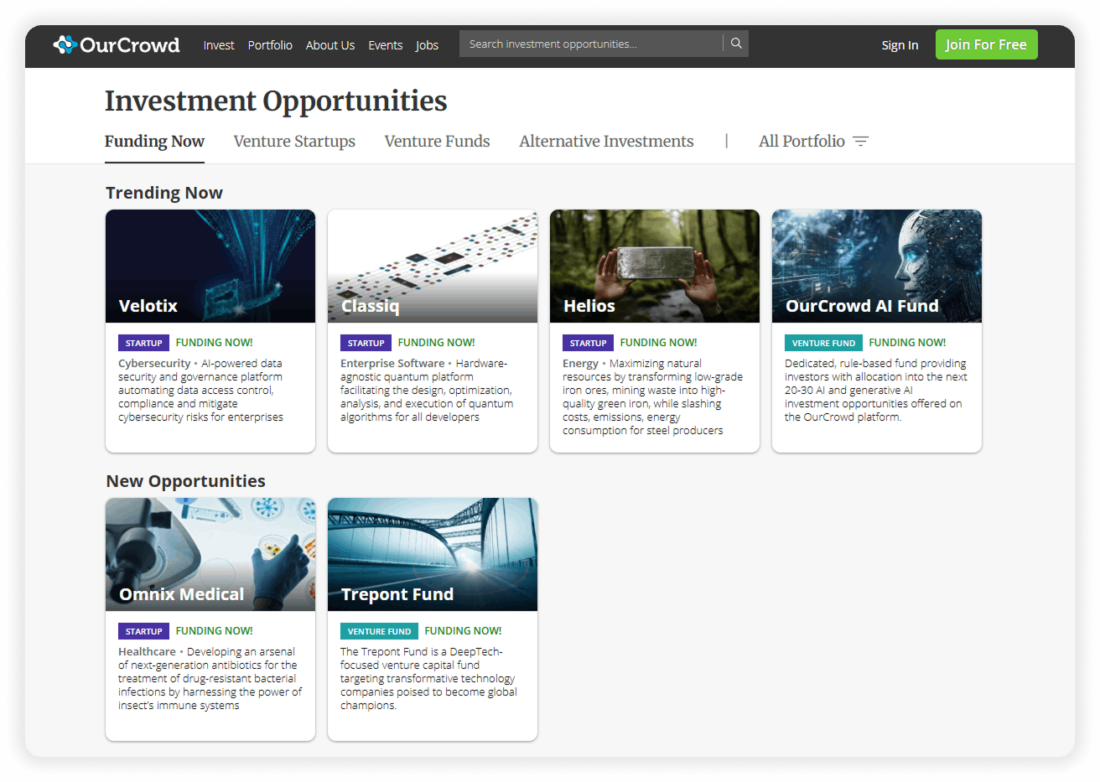This screenshot has height=782, width=1100.
Task: Select the Venture Funds tab
Action: 437,142
